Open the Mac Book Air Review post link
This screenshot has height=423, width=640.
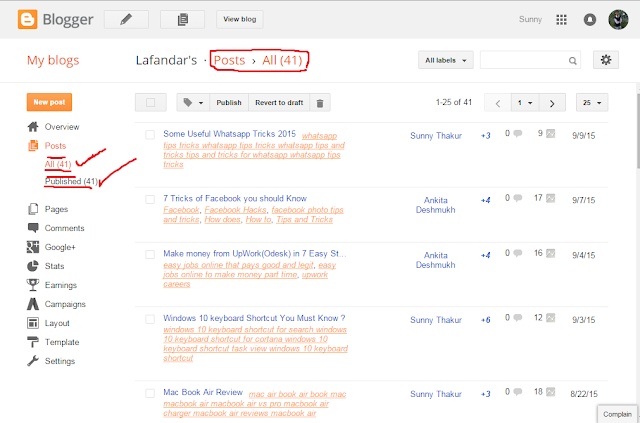[203, 392]
